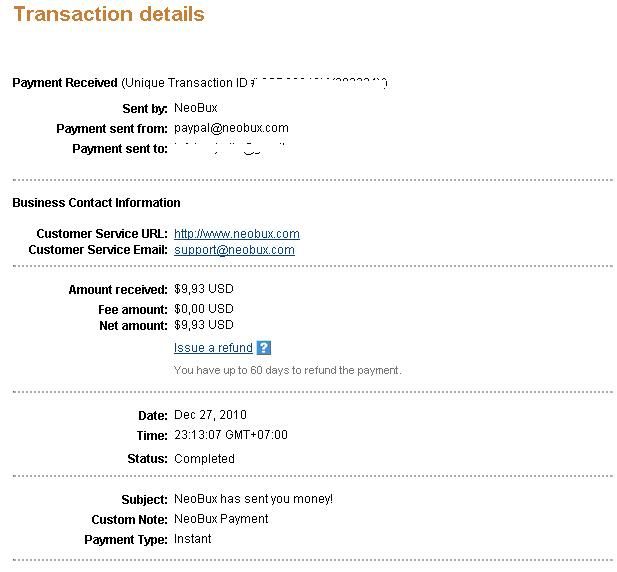Click the support@neobux.com email link
The image size is (617, 572).
pyautogui.click(x=235, y=250)
